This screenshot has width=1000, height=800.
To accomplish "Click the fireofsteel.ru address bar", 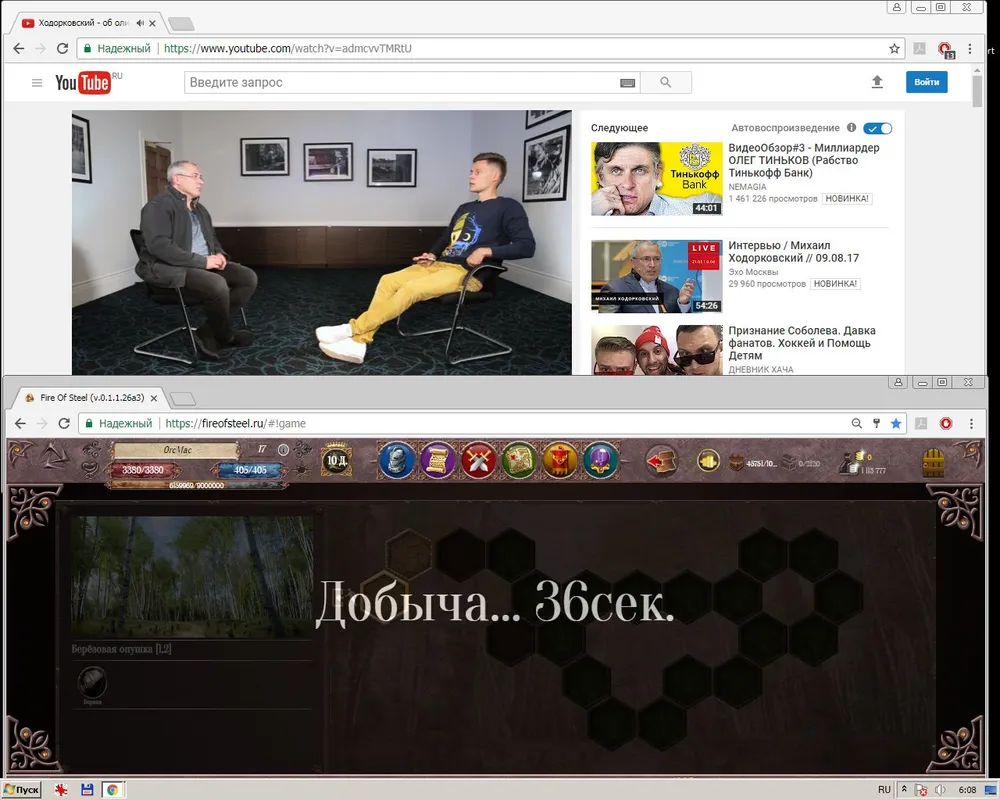I will click(235, 423).
